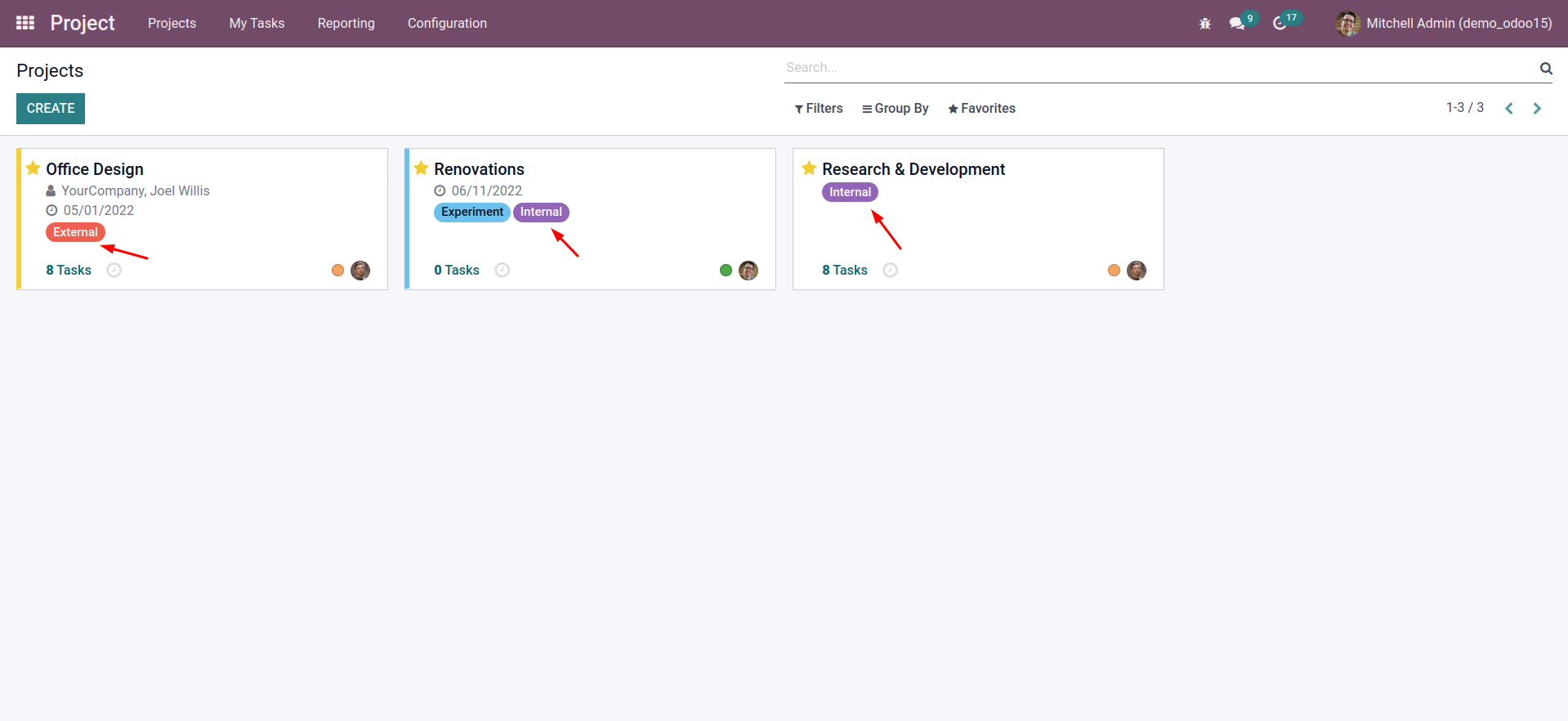Click the Project app title
The image size is (1568, 721).
point(83,23)
